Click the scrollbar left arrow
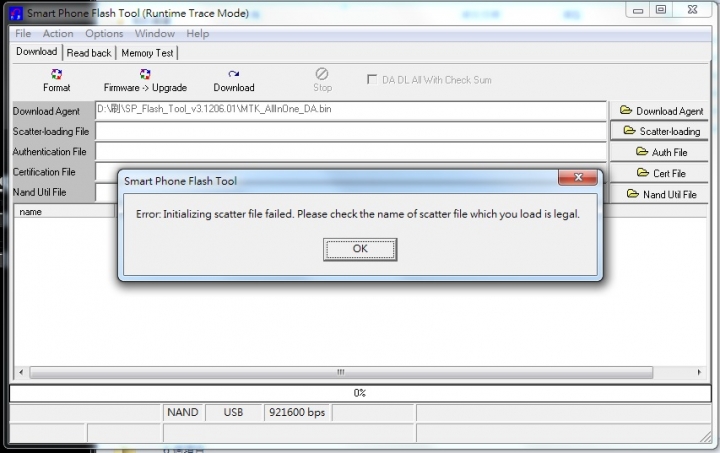 pos(21,372)
